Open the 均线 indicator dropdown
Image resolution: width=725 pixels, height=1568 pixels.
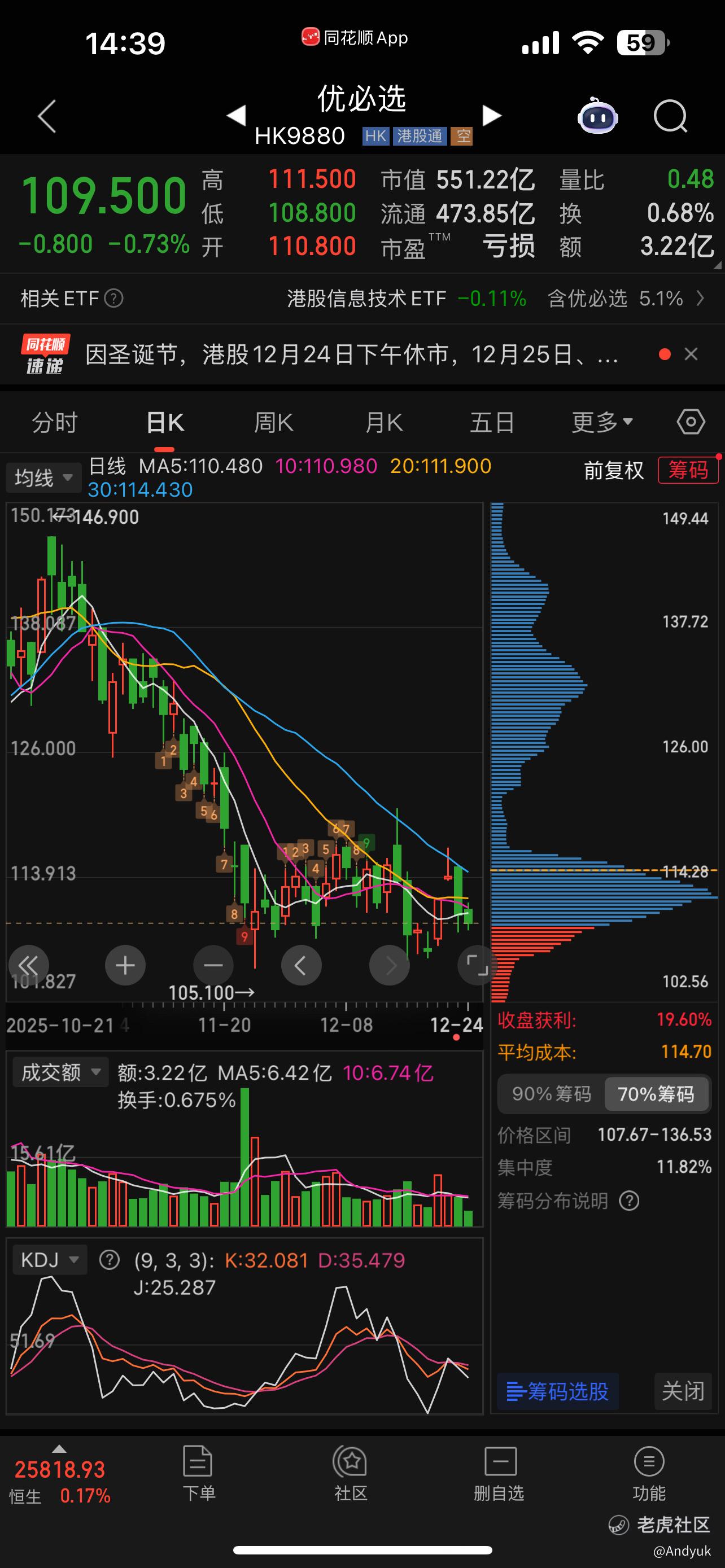(x=44, y=477)
